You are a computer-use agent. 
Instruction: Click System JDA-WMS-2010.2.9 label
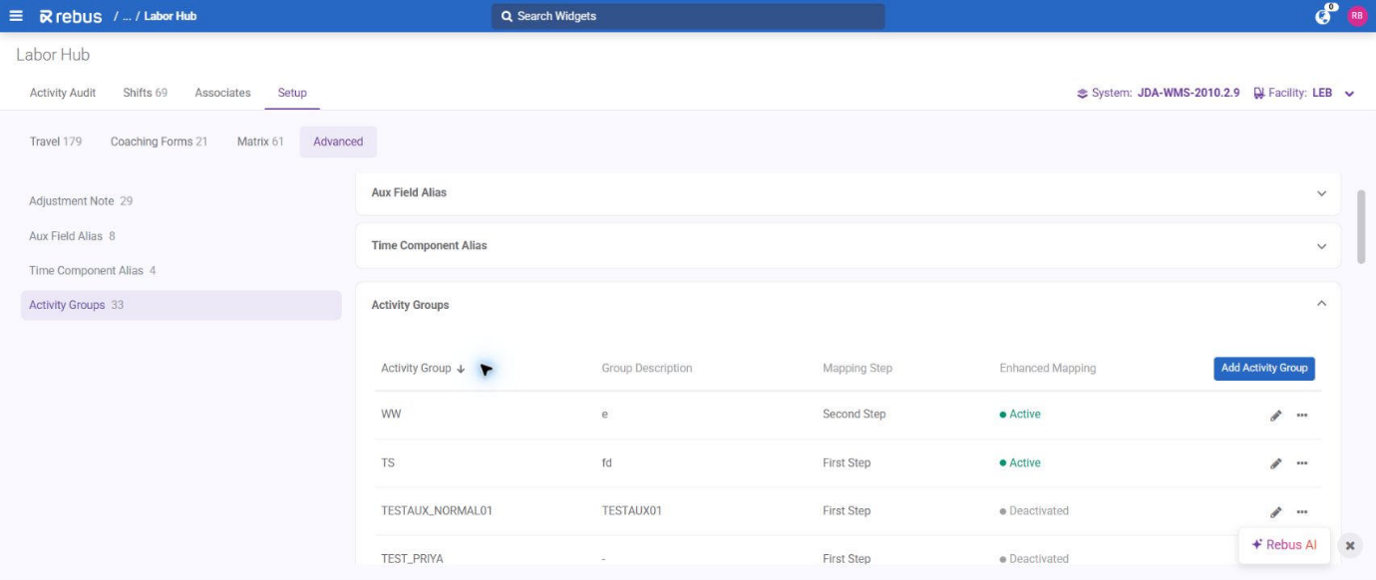coord(1165,93)
